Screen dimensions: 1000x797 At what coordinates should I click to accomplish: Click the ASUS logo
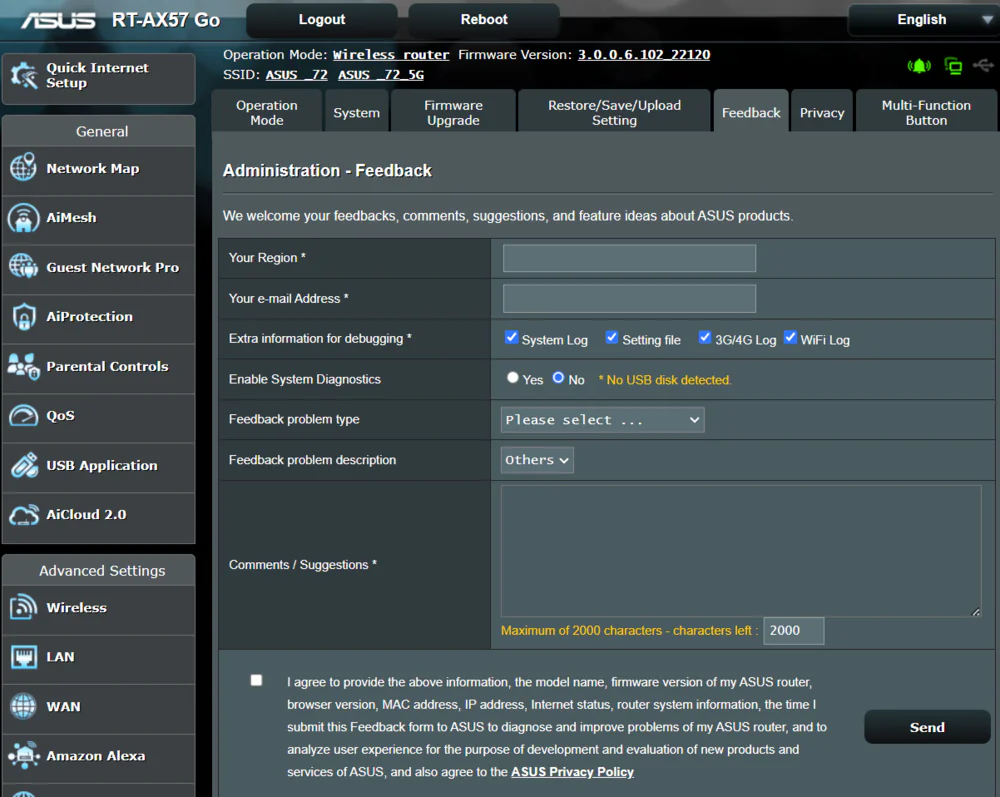pos(58,20)
